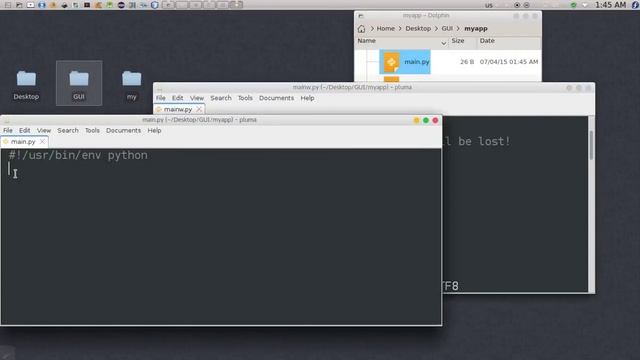This screenshot has height=360, width=640.
Task: Expand the chevron between Home and Desktop
Action: tap(400, 29)
